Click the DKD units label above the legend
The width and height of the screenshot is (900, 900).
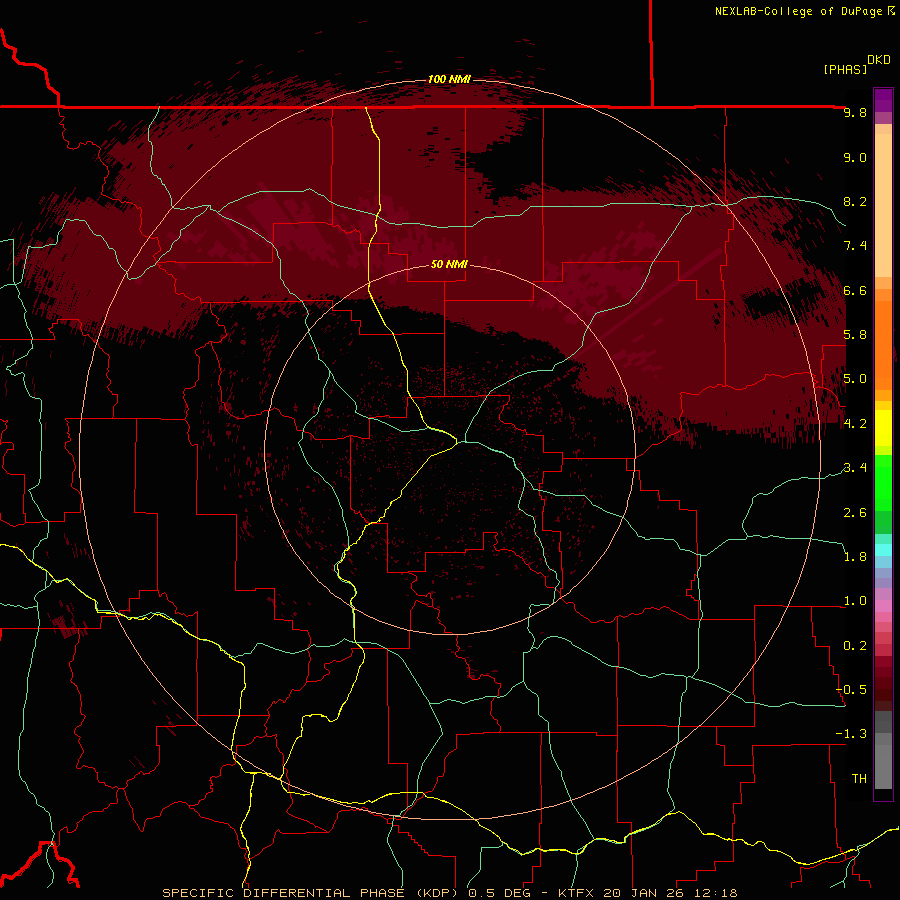click(879, 60)
